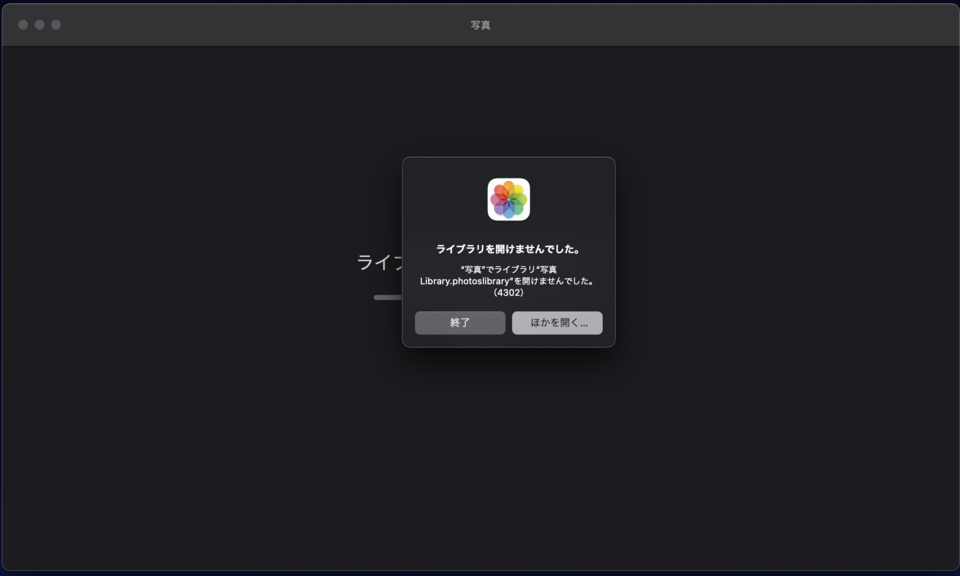
Task: Click the error code text (4302)
Action: [509, 293]
